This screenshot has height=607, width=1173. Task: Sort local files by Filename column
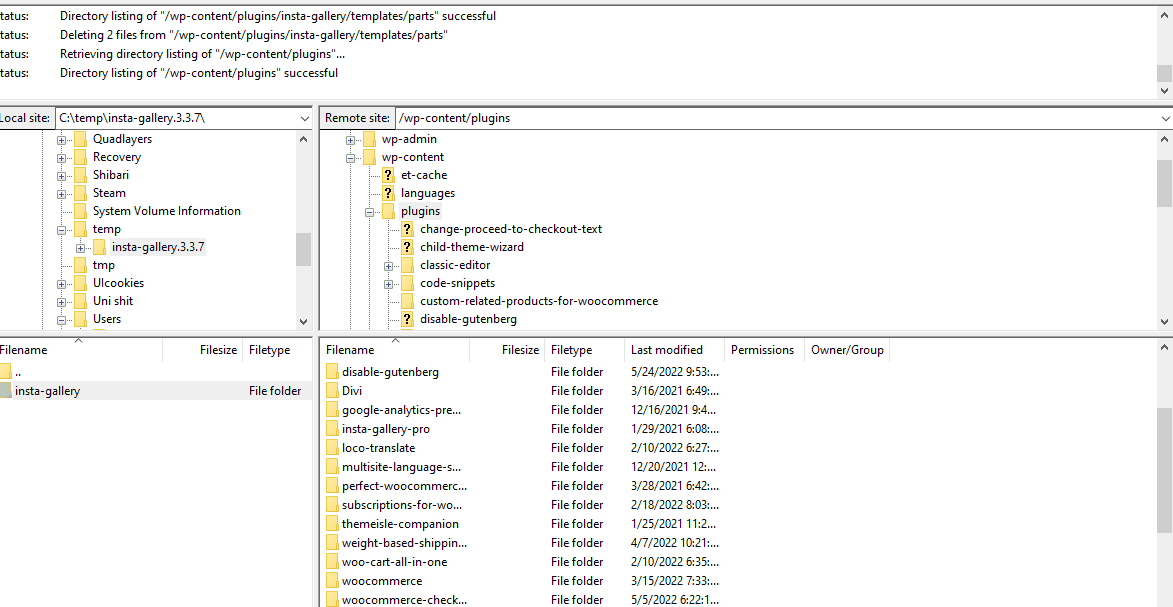pyautogui.click(x=80, y=350)
